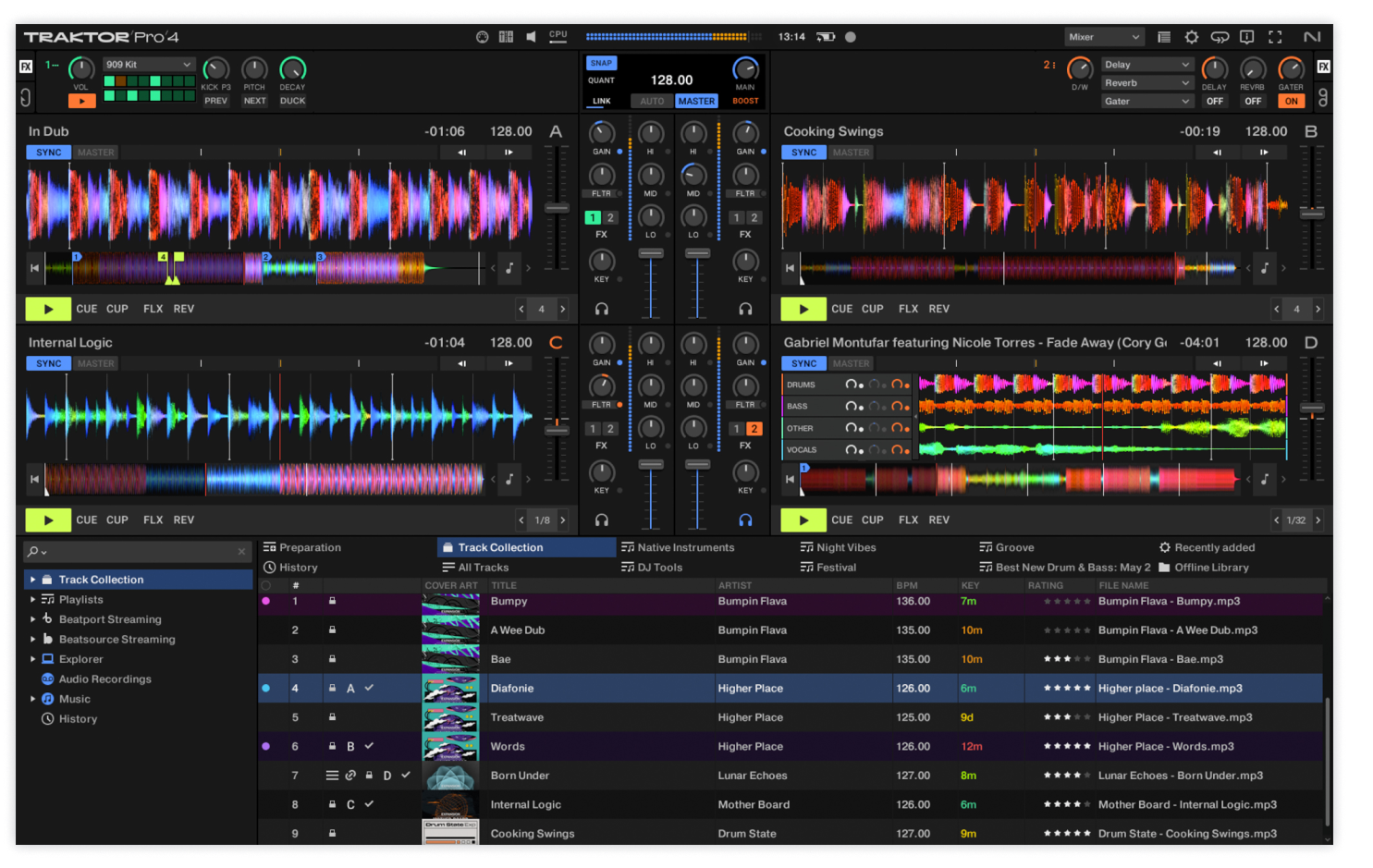Click the stem icon on Born Under row
1373x868 pixels.
click(332, 776)
